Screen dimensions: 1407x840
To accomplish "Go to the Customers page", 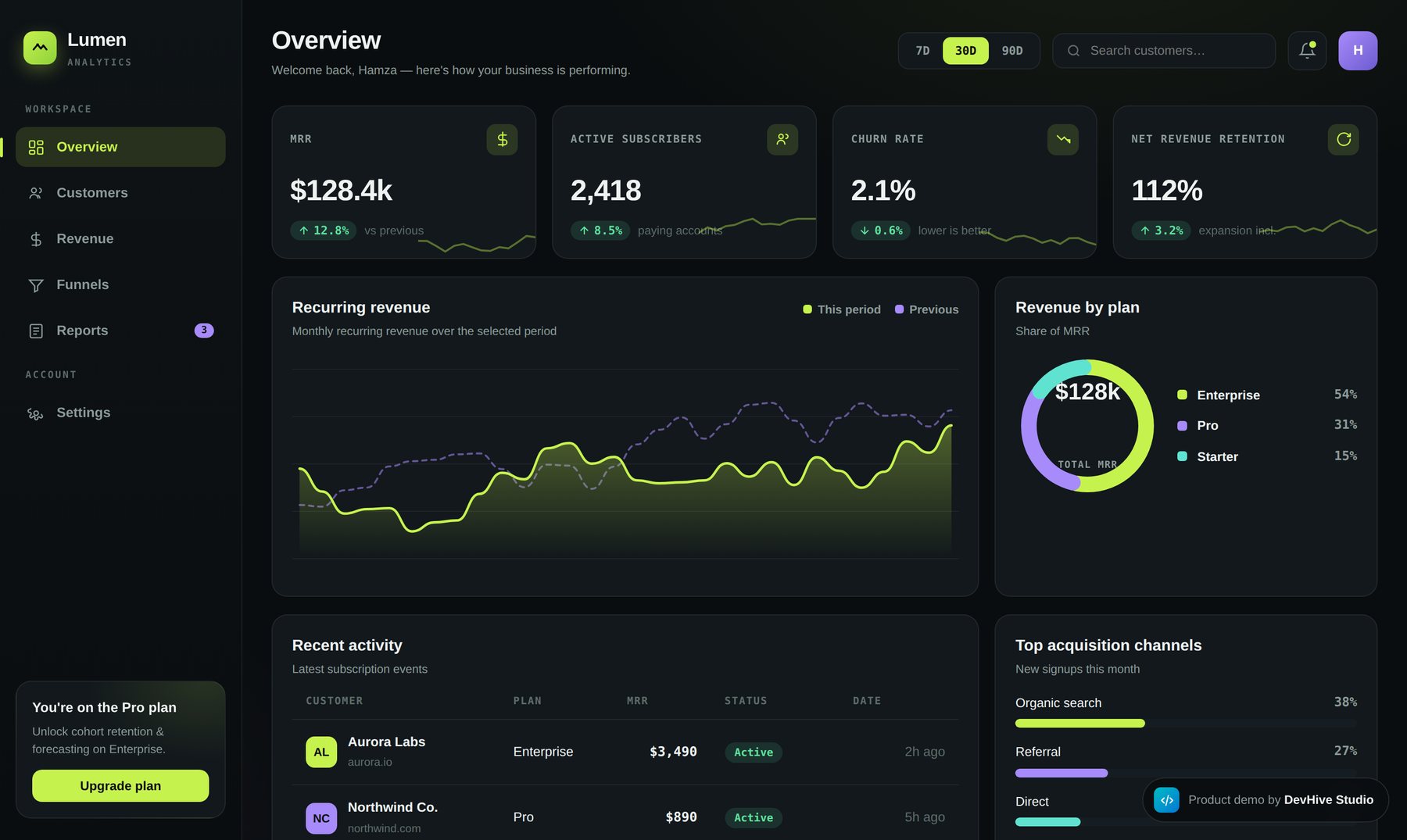I will 120,193.
